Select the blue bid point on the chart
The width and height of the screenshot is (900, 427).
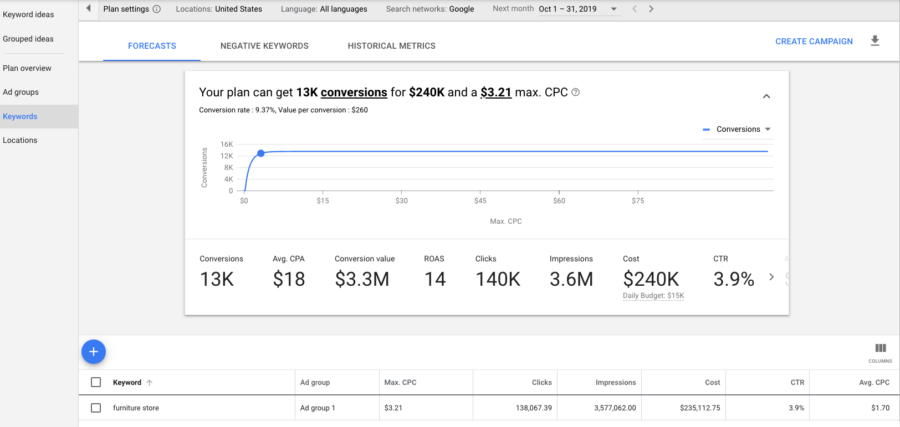261,153
